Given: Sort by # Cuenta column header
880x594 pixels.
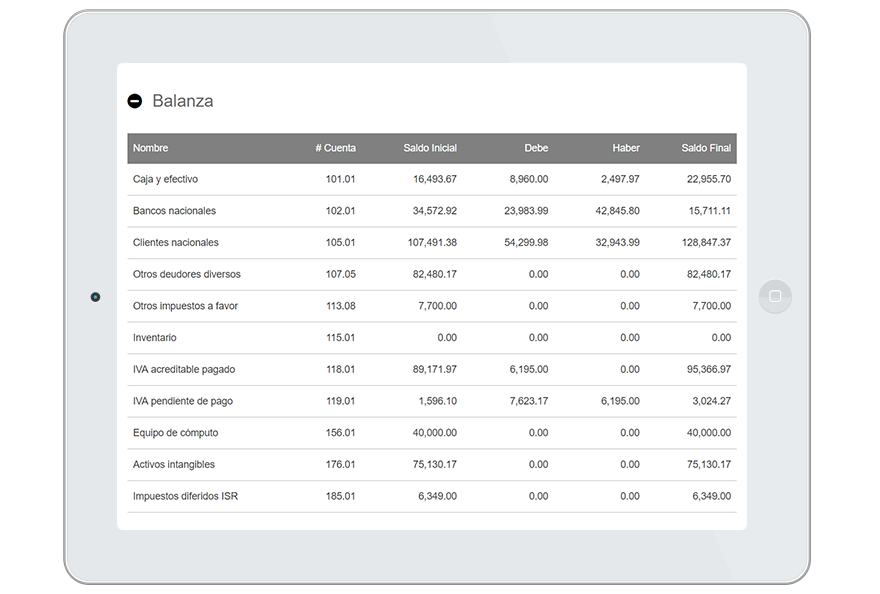Looking at the screenshot, I should 335,148.
